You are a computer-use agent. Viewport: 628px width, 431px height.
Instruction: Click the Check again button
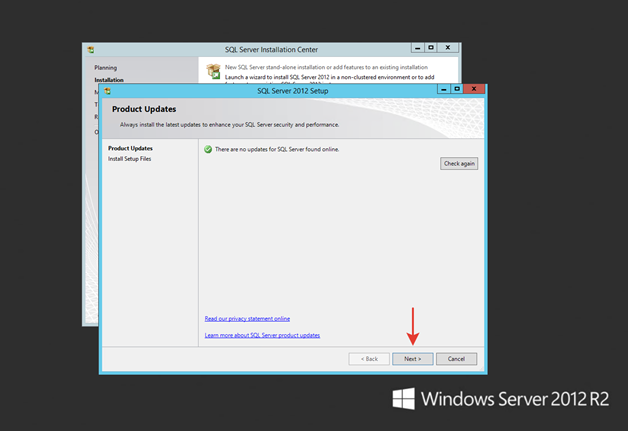pos(459,163)
